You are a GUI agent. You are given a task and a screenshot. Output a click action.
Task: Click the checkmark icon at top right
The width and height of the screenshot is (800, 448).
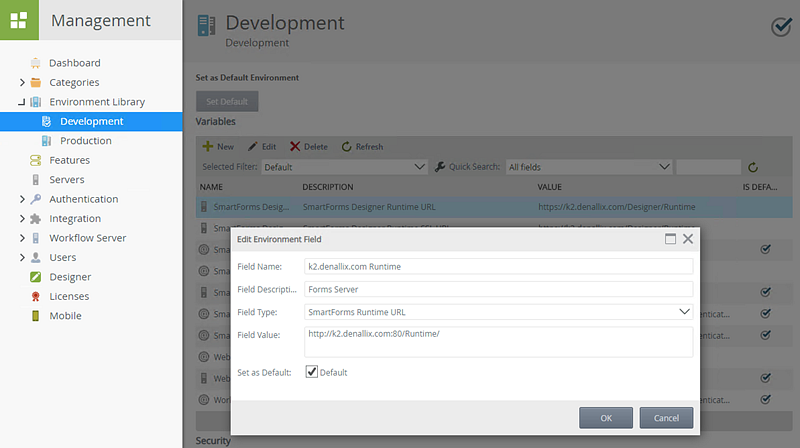tap(781, 26)
